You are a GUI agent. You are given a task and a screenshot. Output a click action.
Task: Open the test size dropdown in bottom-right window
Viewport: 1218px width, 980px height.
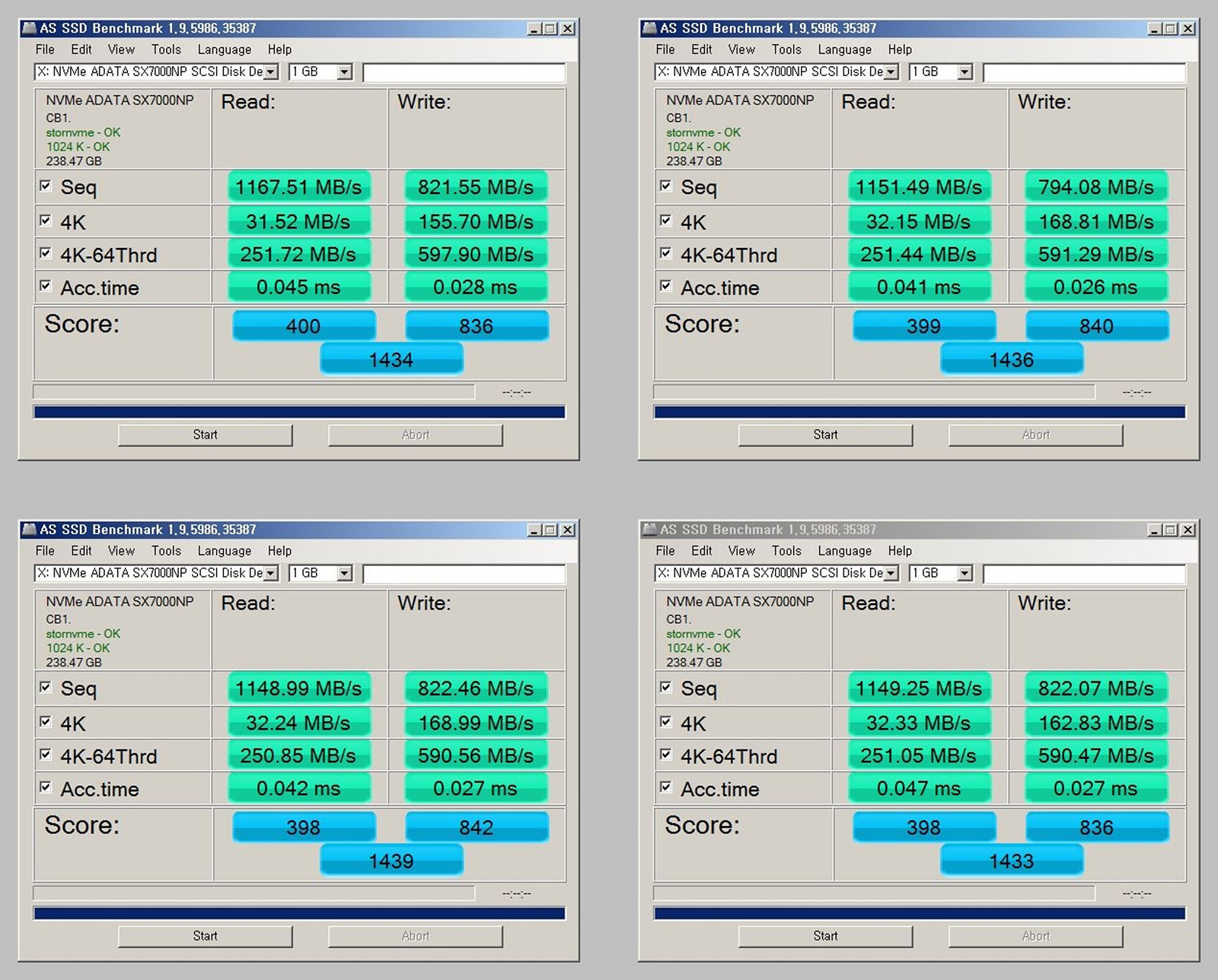coord(965,573)
